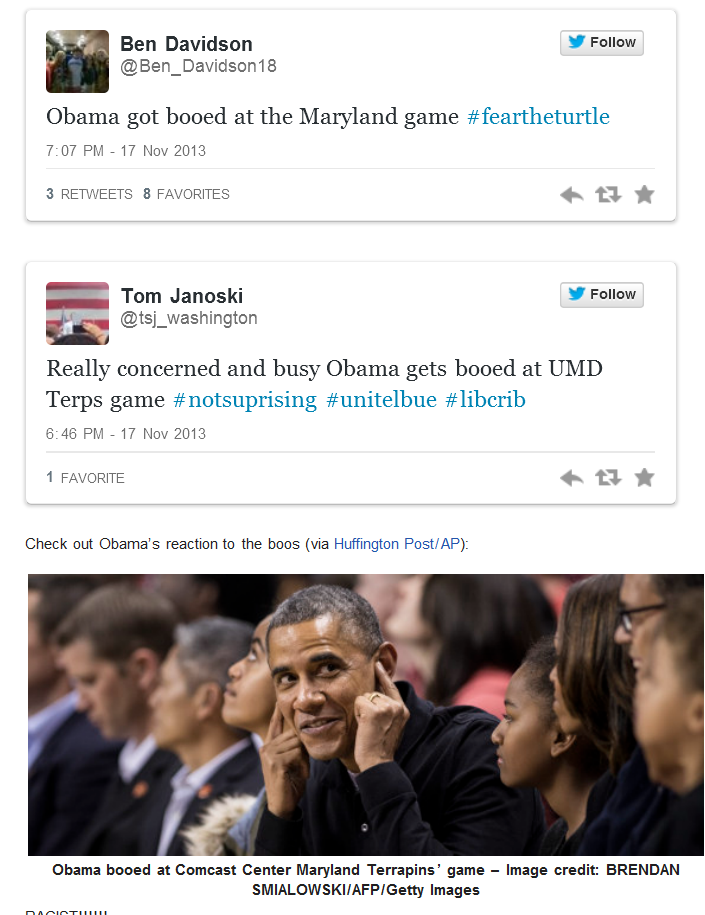This screenshot has height=915, width=705.
Task: Reply to Tom Janoski's tweet
Action: tap(571, 479)
